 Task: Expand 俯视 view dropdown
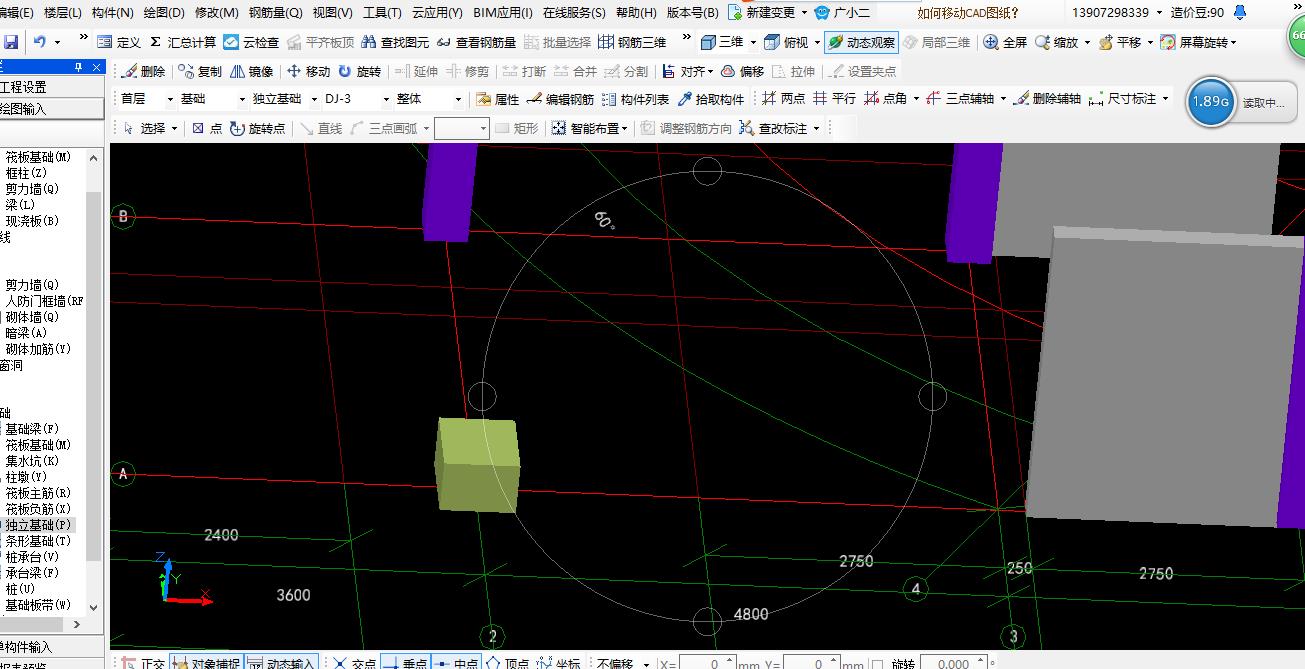817,42
